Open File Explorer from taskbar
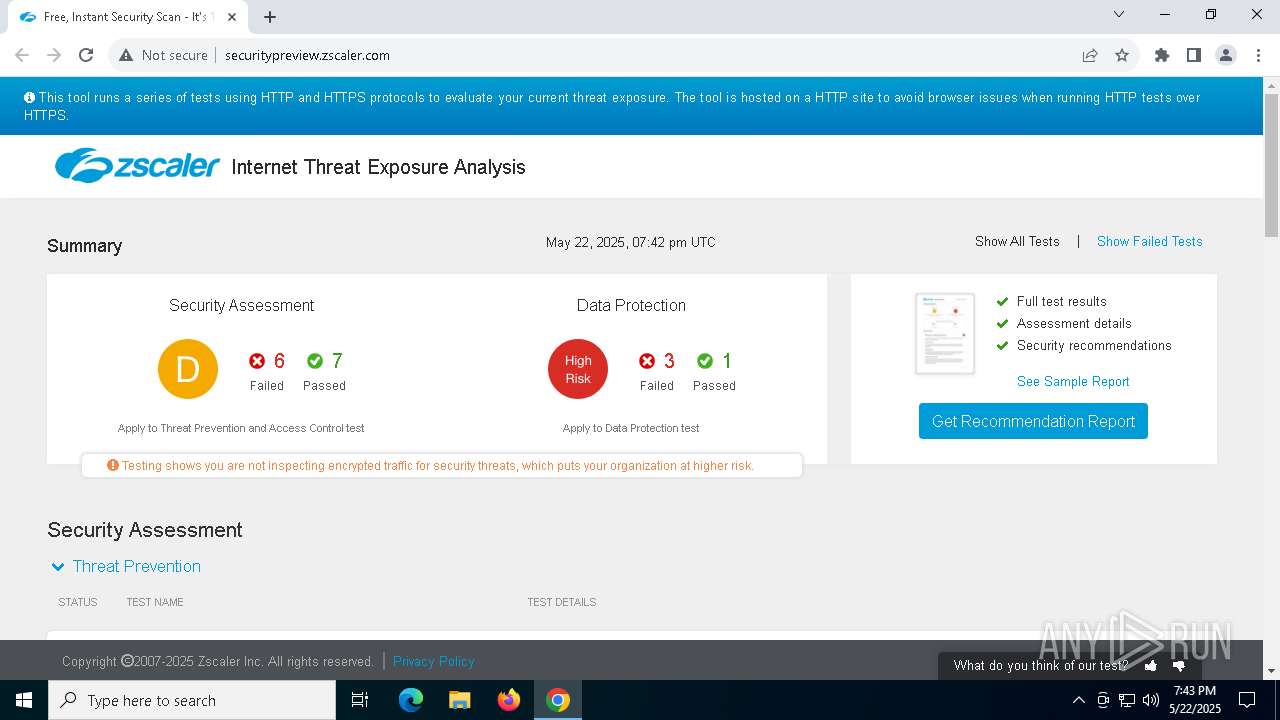Image resolution: width=1280 pixels, height=720 pixels. pos(460,700)
